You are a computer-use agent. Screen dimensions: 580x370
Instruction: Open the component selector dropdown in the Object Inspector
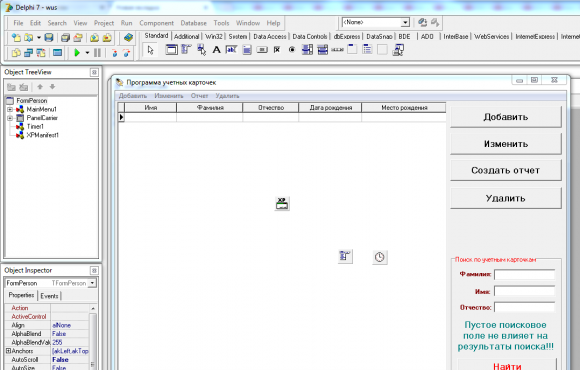(92, 283)
